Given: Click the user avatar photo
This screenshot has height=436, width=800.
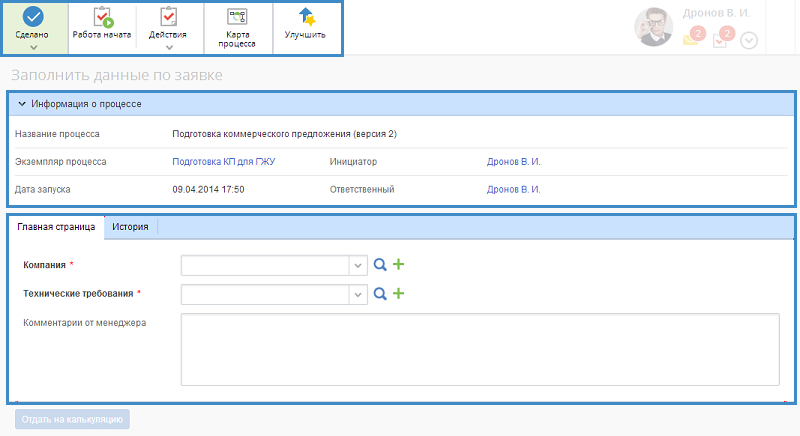Looking at the screenshot, I should coord(654,27).
